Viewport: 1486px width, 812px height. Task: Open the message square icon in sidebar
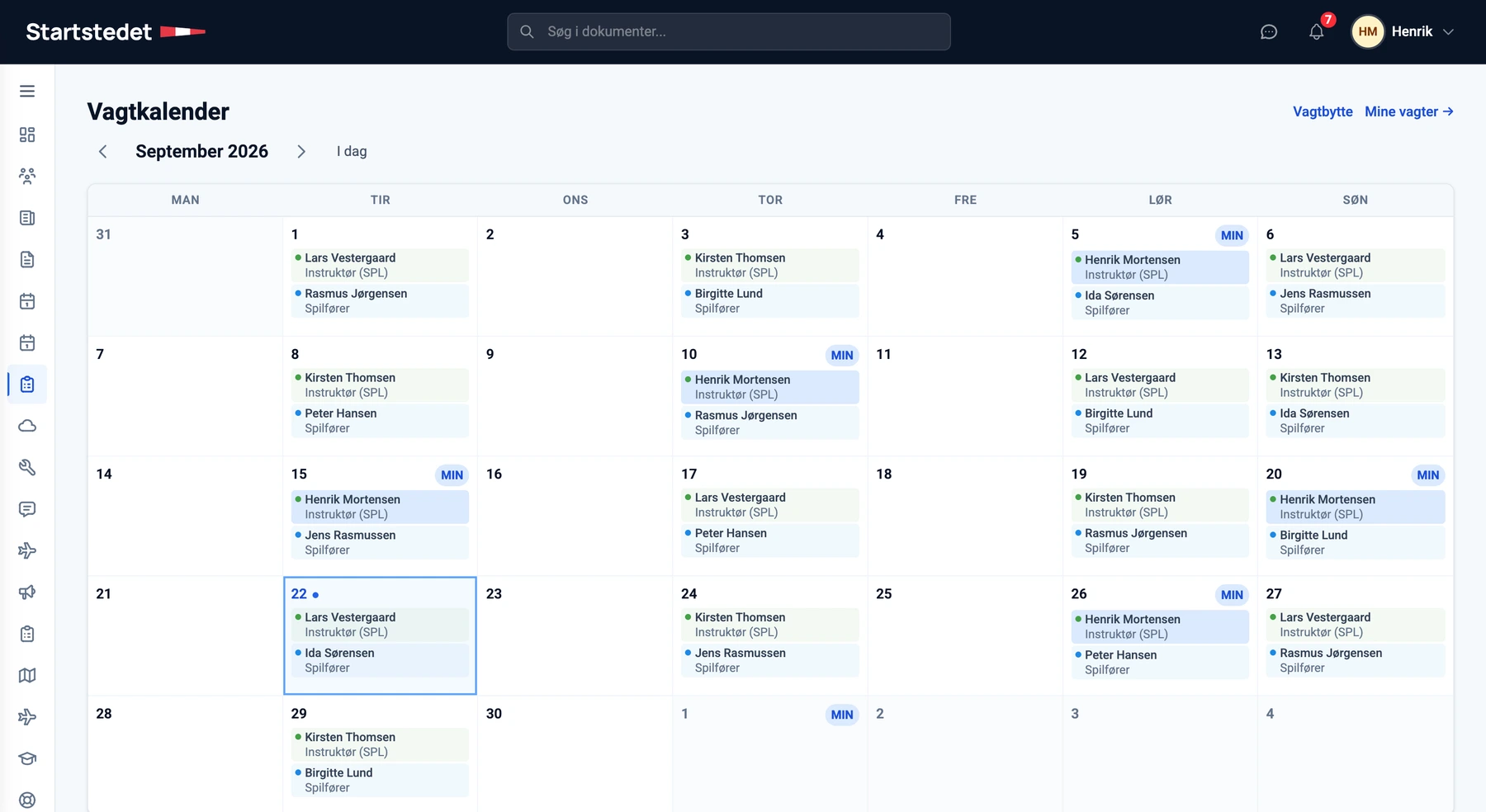click(x=27, y=509)
